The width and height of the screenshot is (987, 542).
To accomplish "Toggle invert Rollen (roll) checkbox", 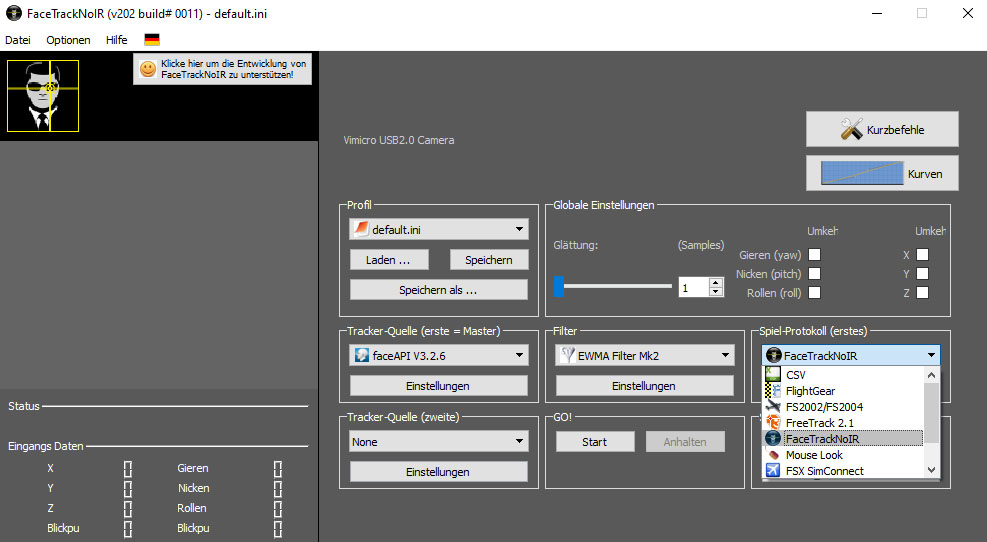I will point(815,292).
